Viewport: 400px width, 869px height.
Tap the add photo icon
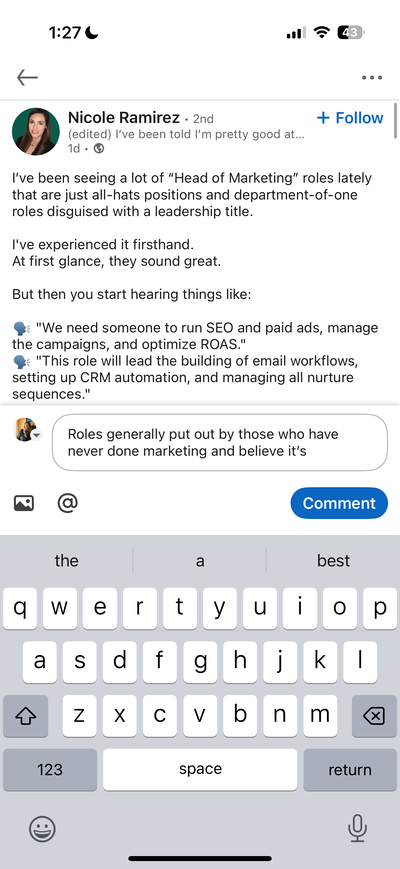[x=24, y=503]
